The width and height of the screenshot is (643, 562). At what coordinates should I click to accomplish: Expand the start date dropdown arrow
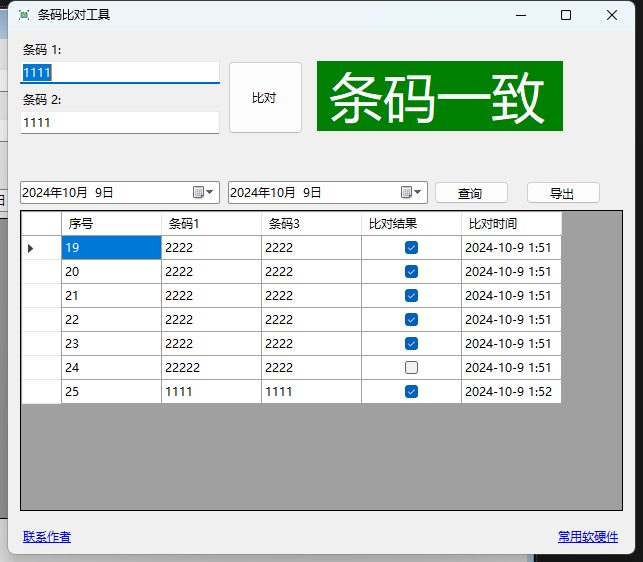coord(210,192)
